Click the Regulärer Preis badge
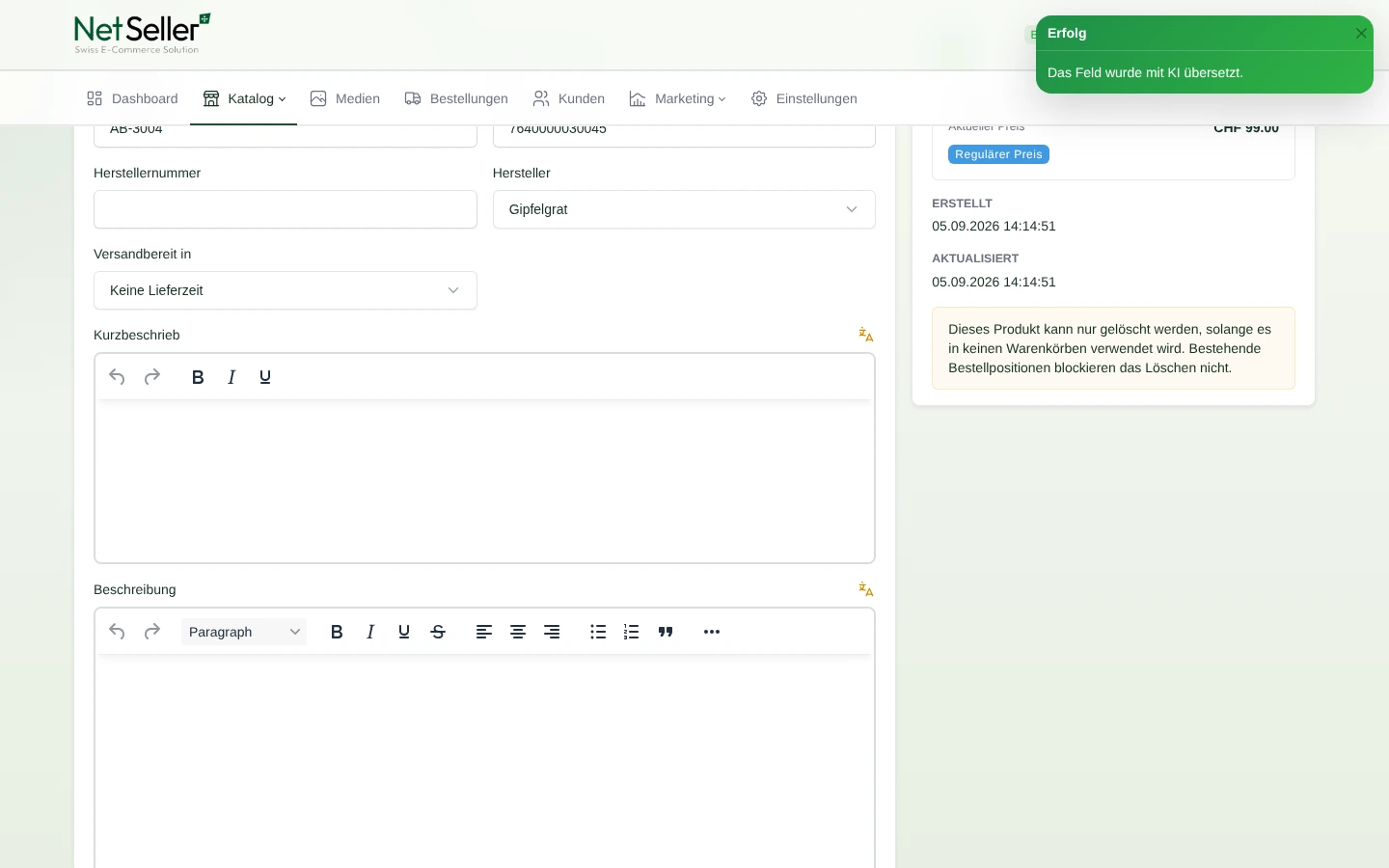Screen dimensions: 1389x868 pyautogui.click(x=998, y=154)
